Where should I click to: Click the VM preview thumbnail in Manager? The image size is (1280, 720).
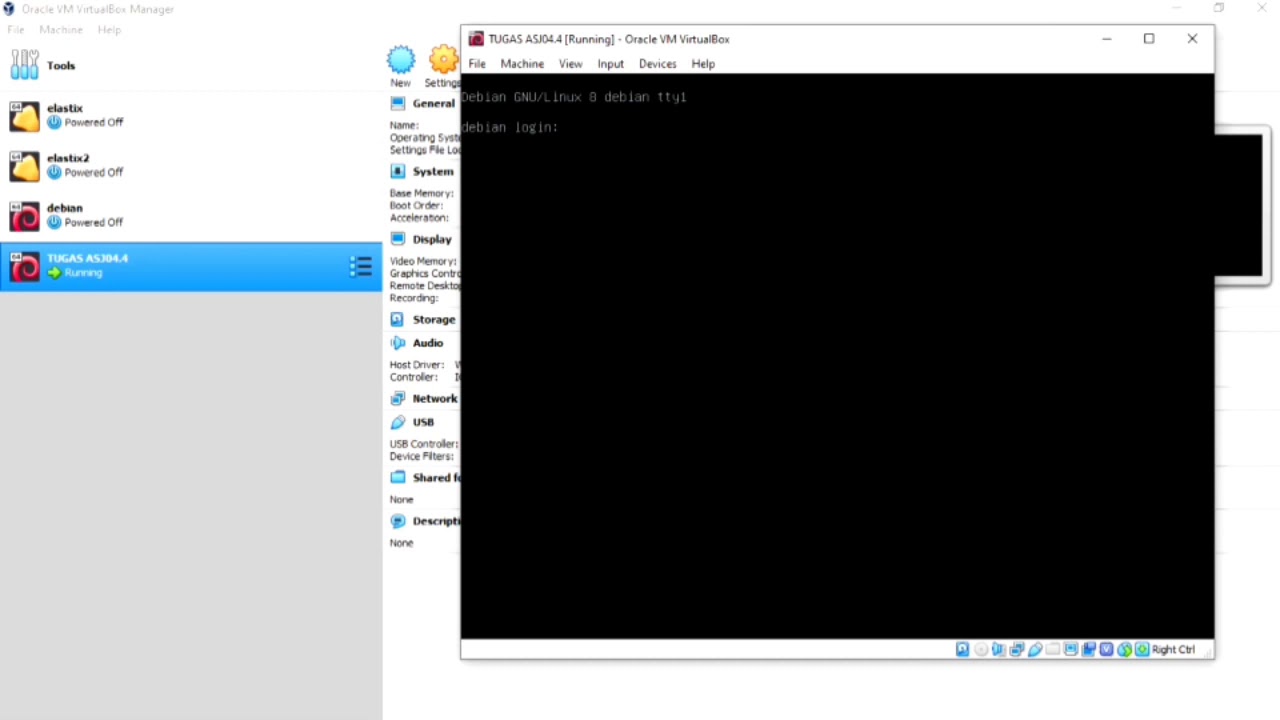(x=1240, y=205)
